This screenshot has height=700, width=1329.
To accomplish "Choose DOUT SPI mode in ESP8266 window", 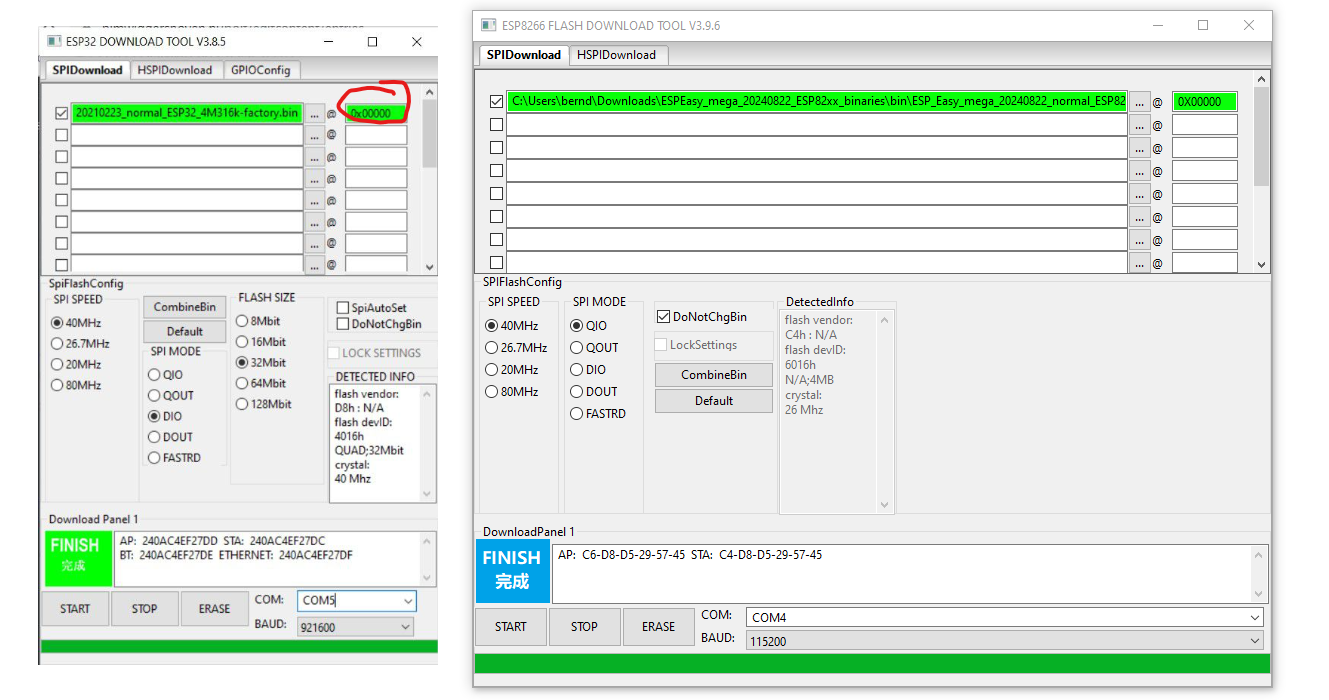I will [x=577, y=392].
